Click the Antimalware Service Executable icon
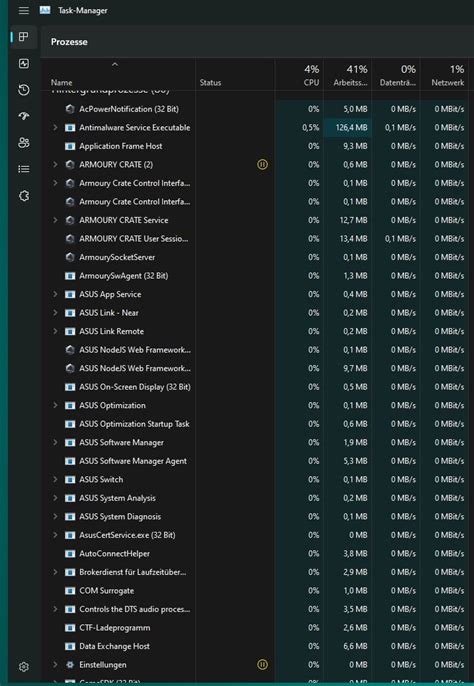This screenshot has height=686, width=474. 70,128
